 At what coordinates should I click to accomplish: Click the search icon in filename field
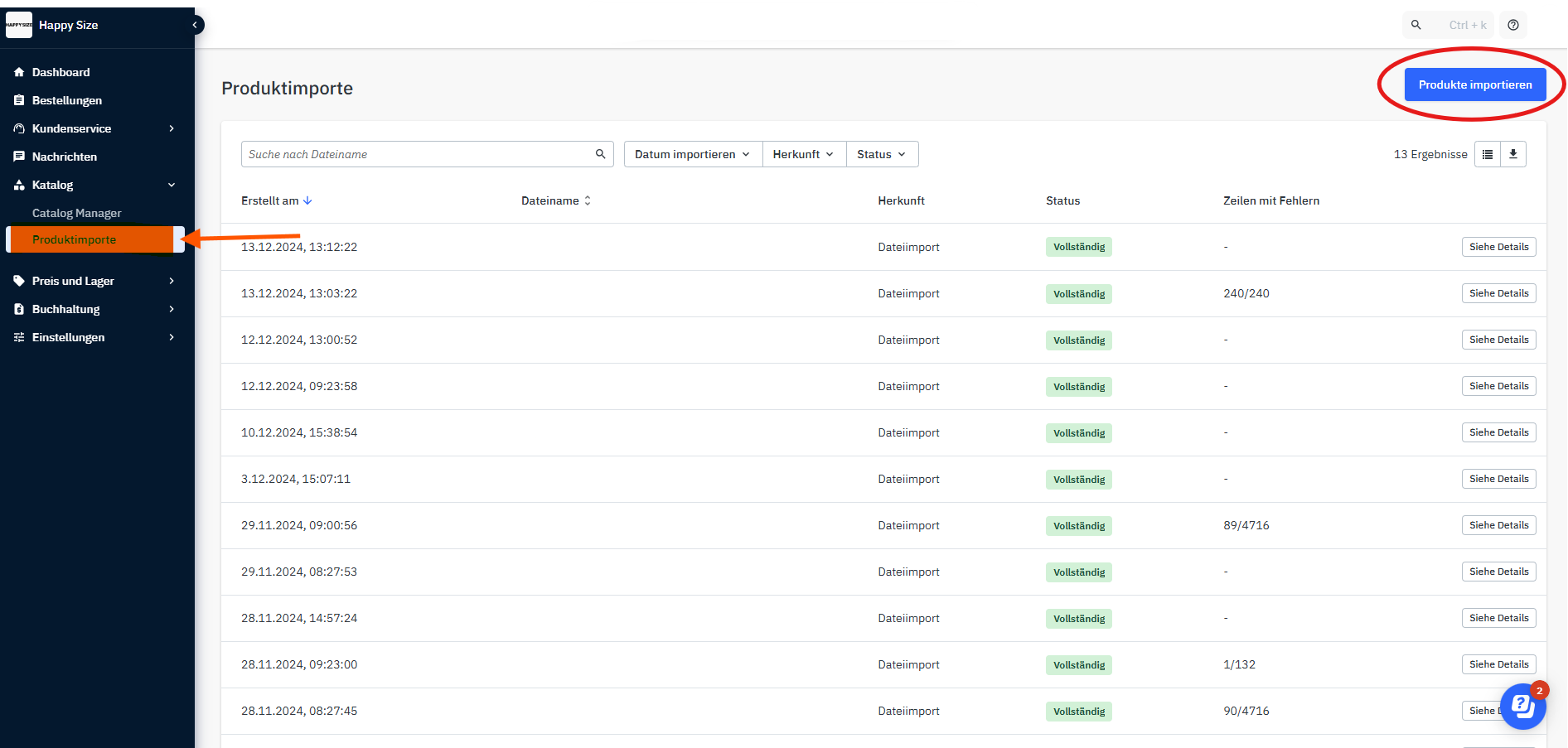click(x=600, y=154)
